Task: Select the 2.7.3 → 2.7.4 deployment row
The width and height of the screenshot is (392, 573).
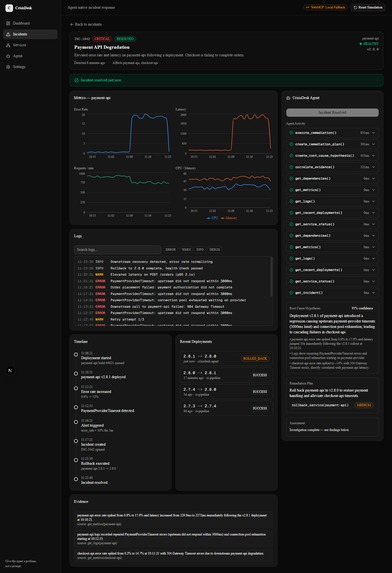Action: [x=226, y=408]
